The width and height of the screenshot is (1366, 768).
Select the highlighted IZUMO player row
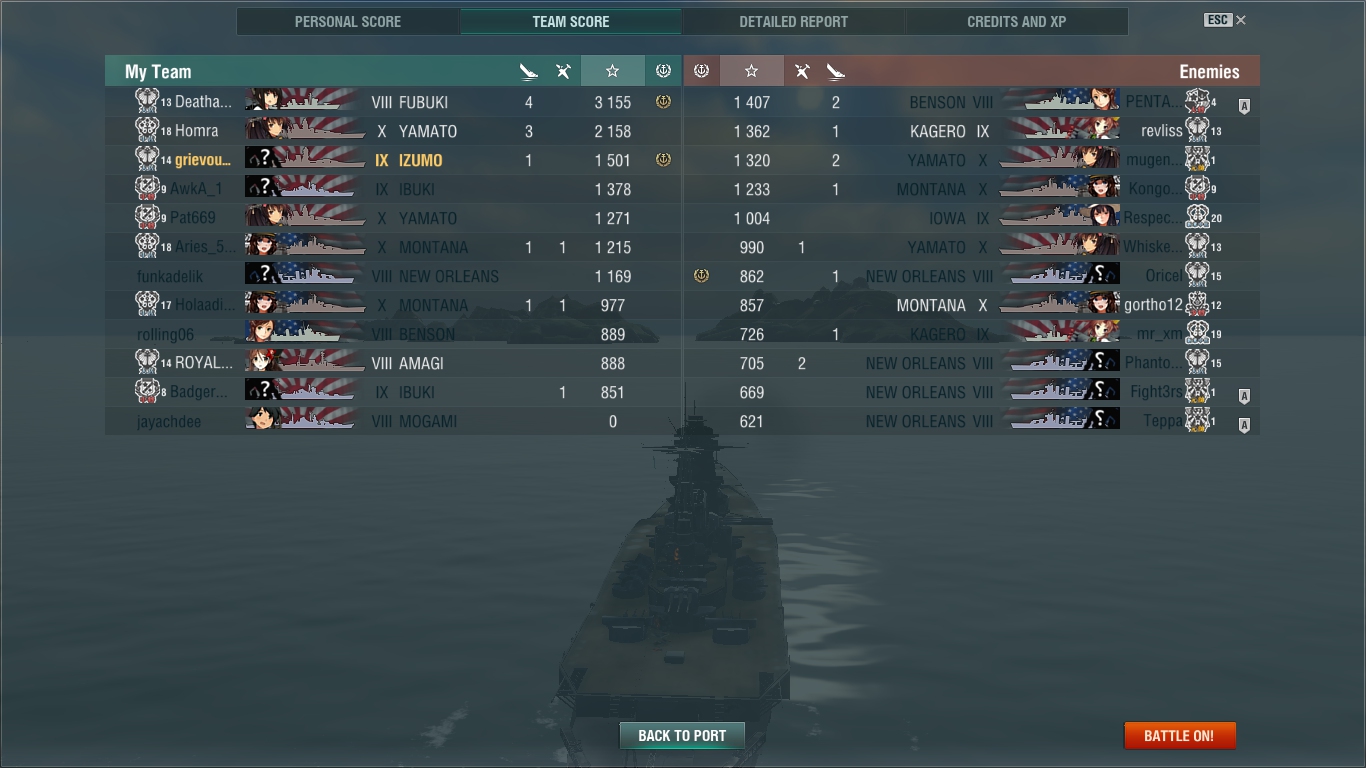click(x=393, y=160)
